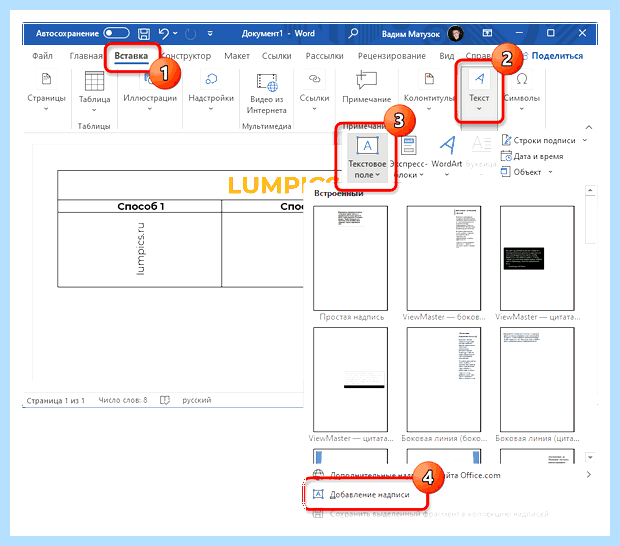
Task: Switch to the Вид tab
Action: [x=446, y=56]
